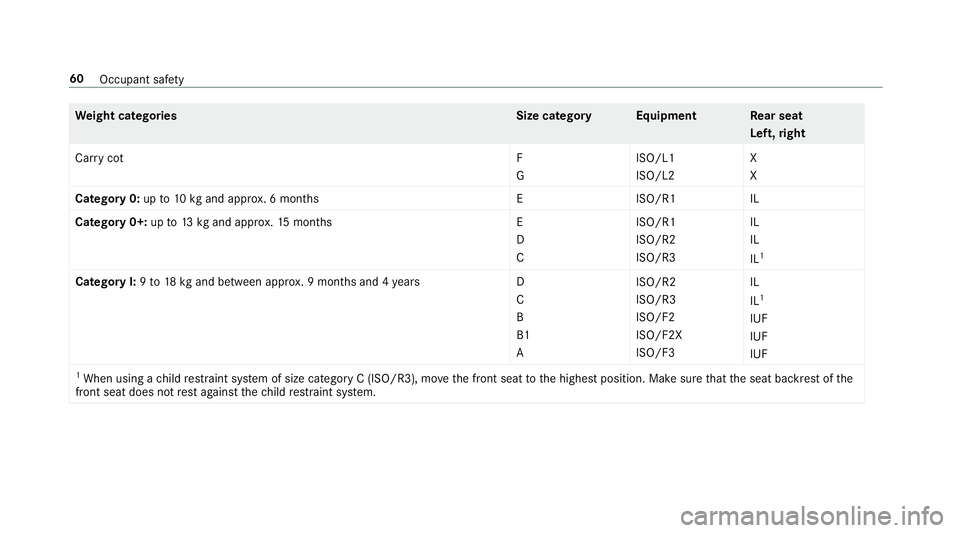Click the 'Weight categories' column header

coord(126,116)
